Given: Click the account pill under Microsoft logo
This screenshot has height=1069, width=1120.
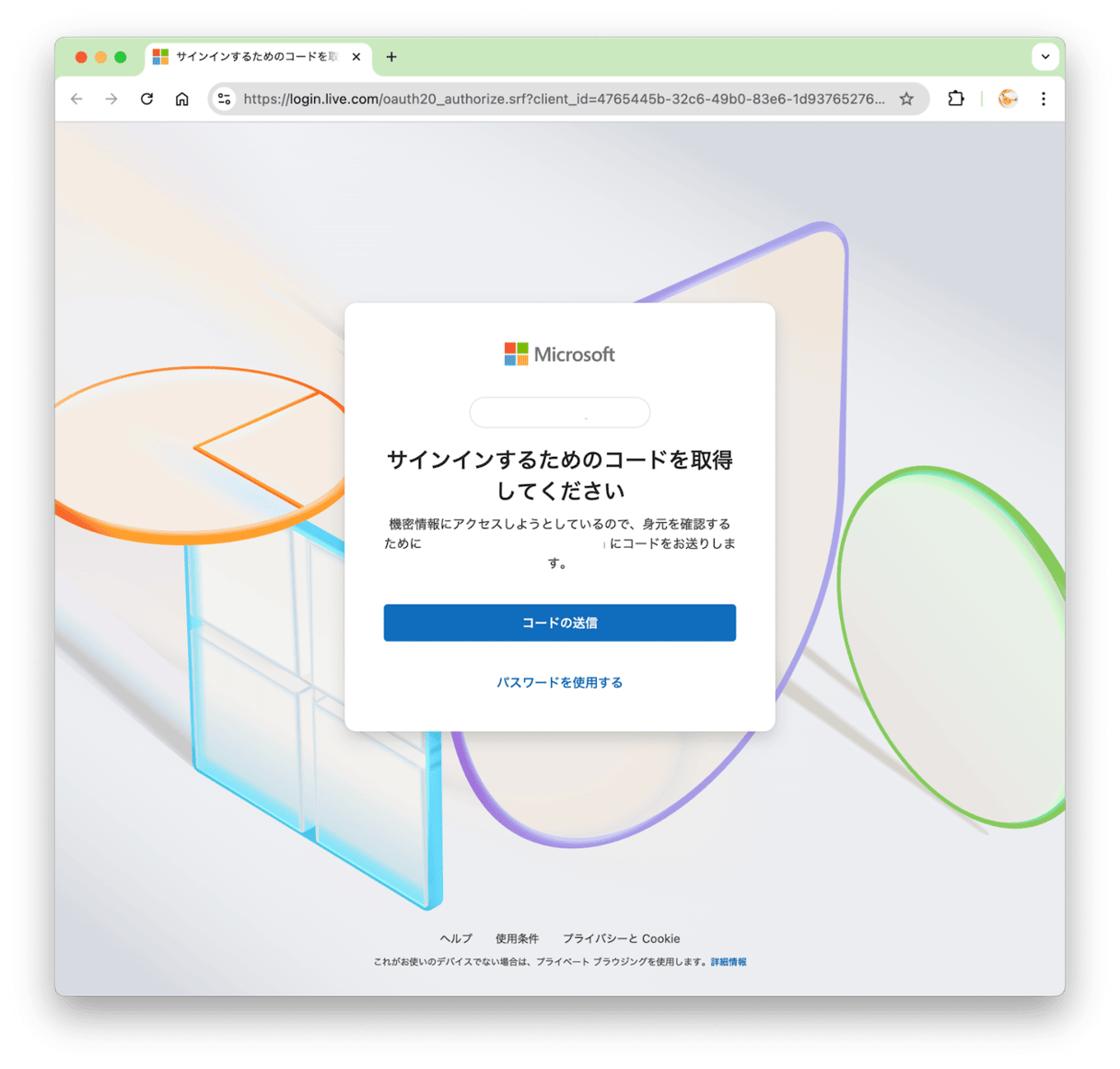Looking at the screenshot, I should [x=560, y=412].
